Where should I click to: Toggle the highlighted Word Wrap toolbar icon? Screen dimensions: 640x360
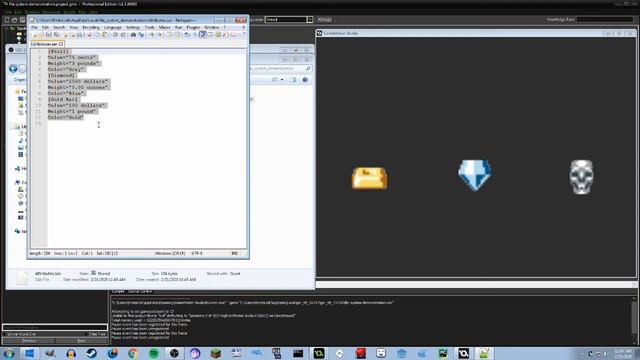click(203, 35)
